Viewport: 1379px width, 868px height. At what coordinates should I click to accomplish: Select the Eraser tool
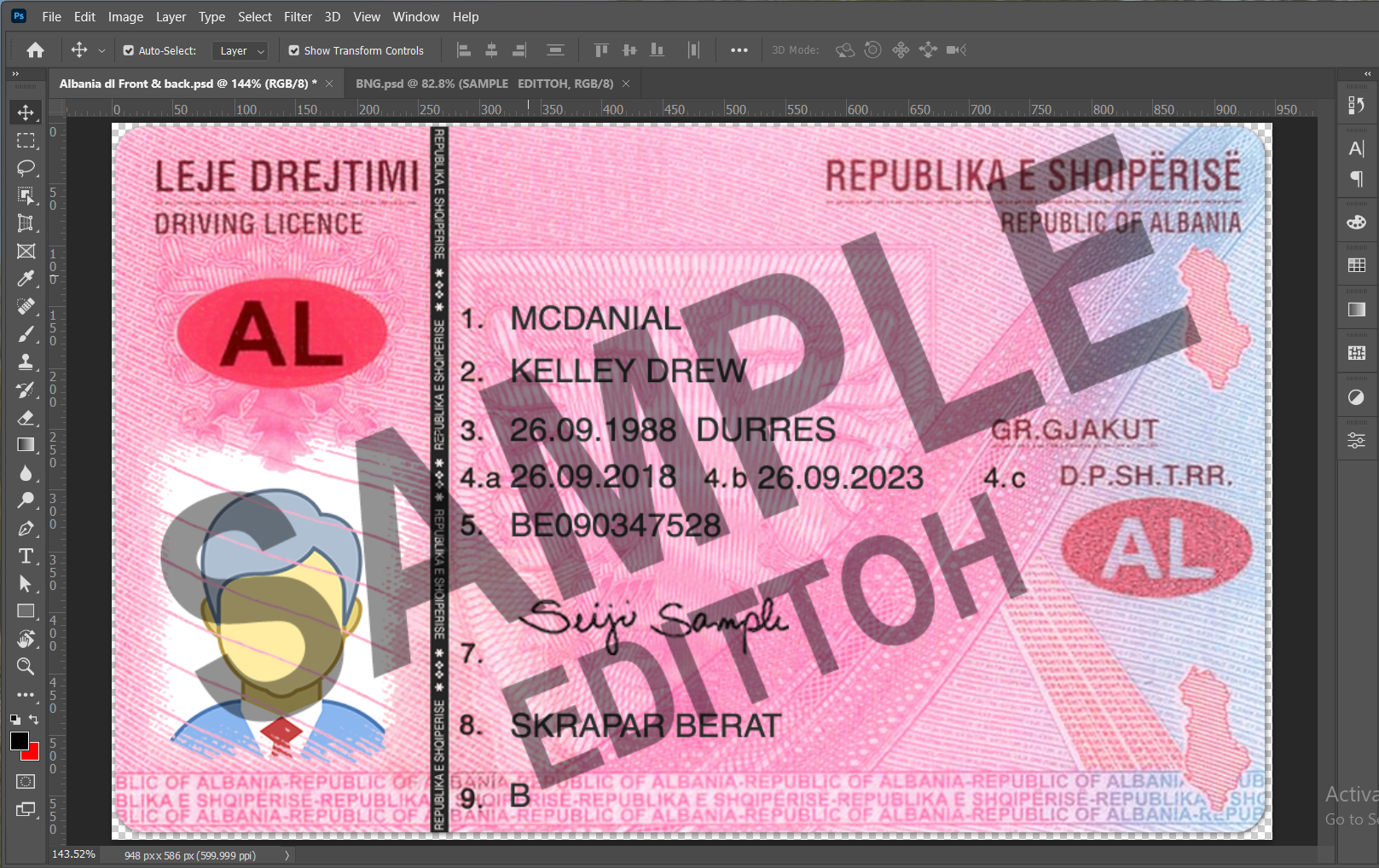[26, 417]
